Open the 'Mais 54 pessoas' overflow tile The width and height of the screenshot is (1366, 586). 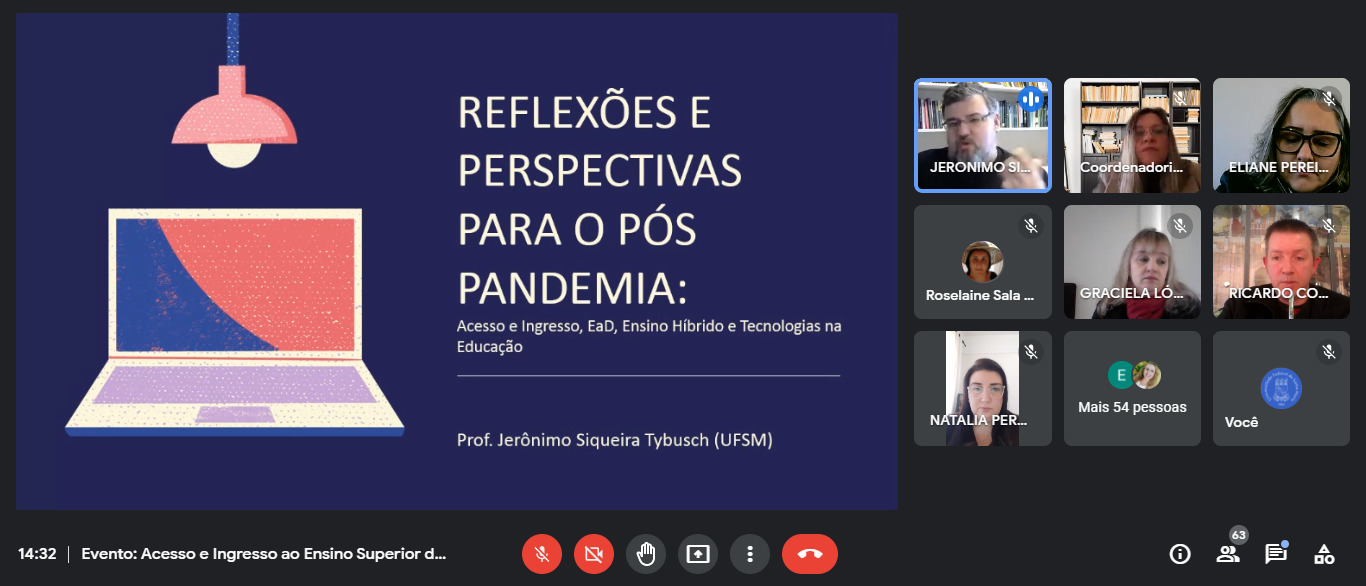(1132, 388)
